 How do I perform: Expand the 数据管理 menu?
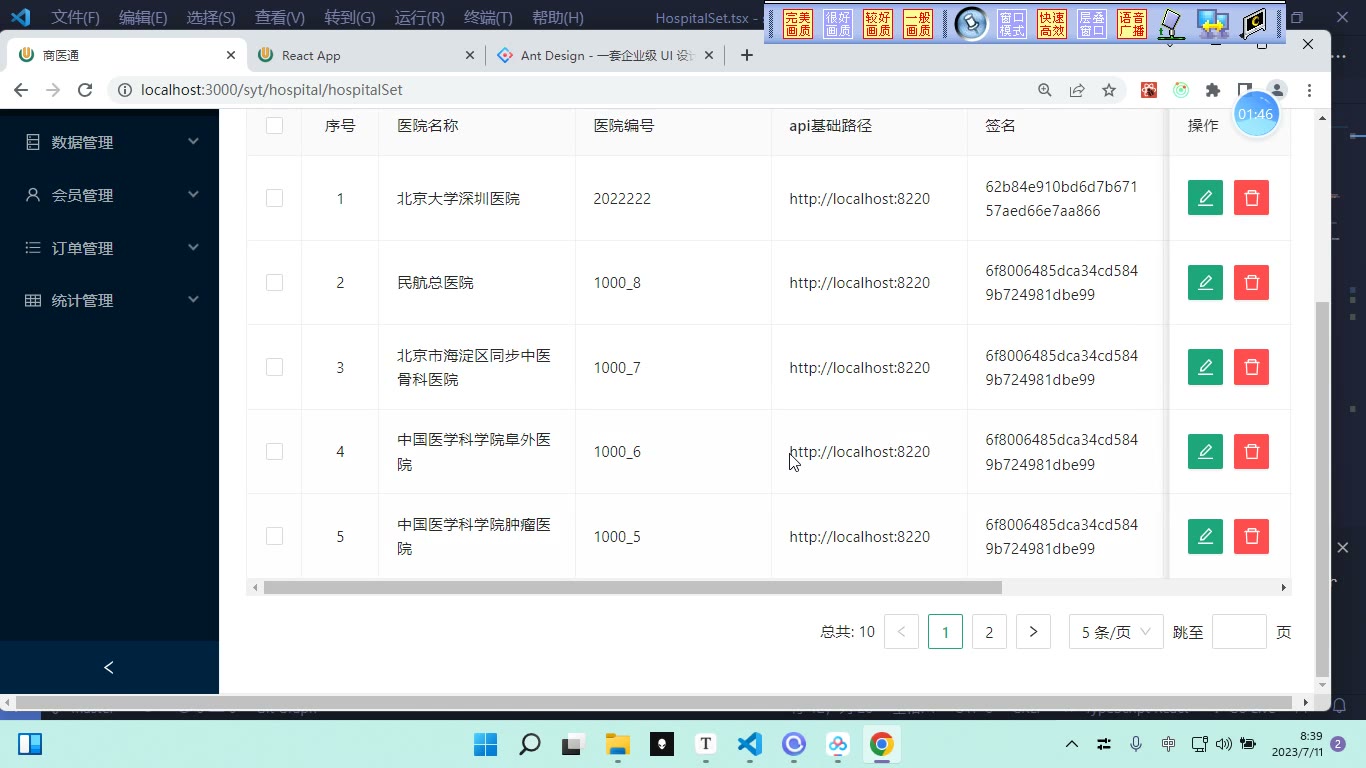click(x=109, y=142)
